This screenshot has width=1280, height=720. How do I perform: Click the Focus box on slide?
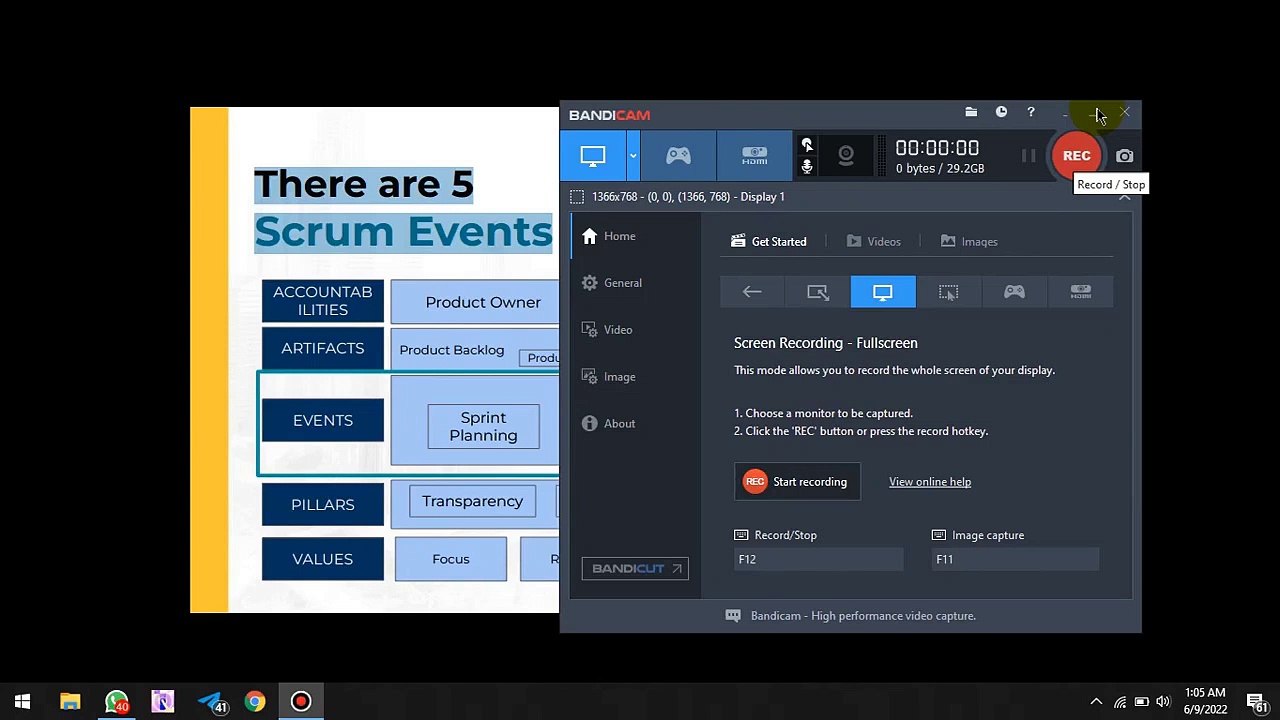click(451, 559)
